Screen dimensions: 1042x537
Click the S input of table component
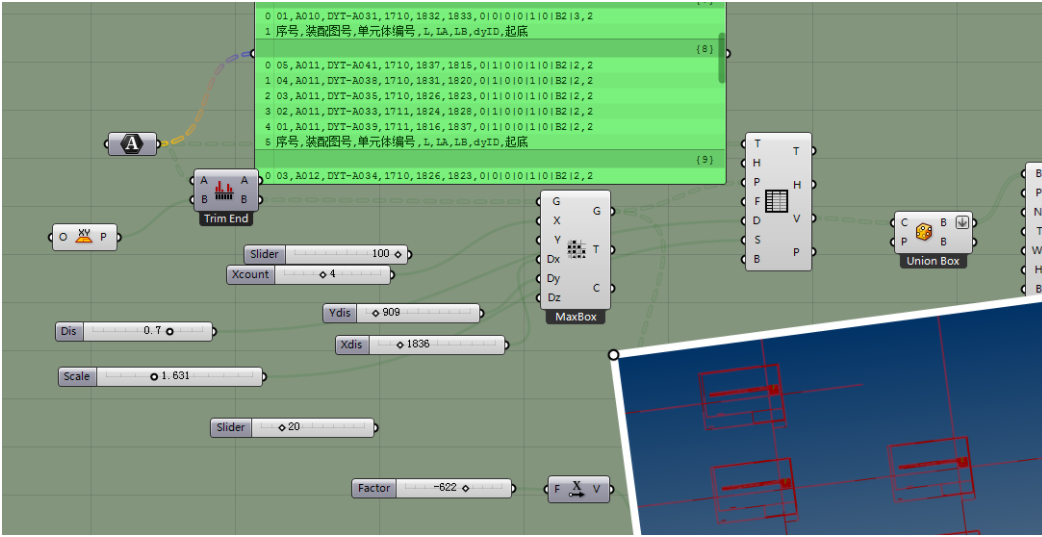(x=757, y=240)
